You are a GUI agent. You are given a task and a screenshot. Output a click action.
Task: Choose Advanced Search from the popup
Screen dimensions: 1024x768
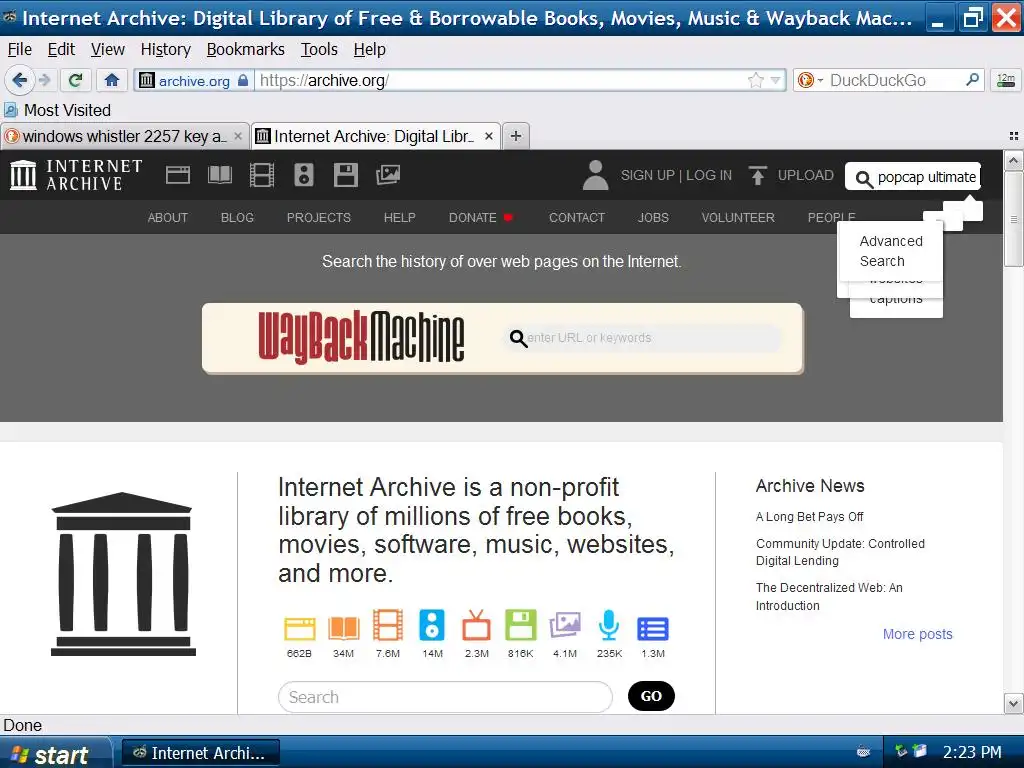[x=891, y=251]
